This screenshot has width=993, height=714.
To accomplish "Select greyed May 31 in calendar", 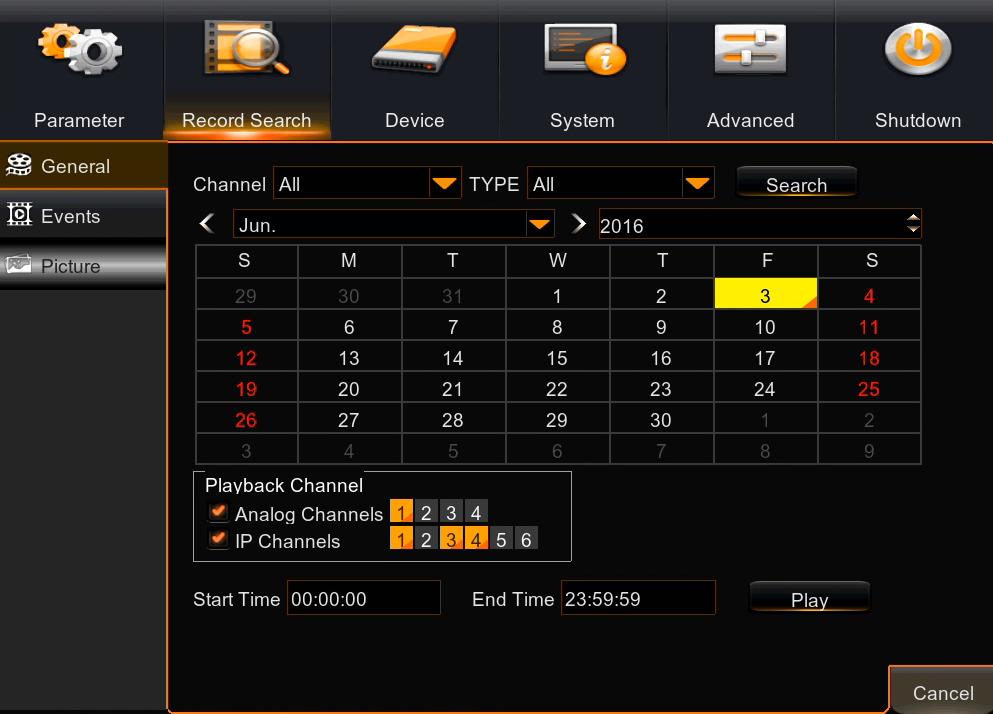I will (x=453, y=294).
